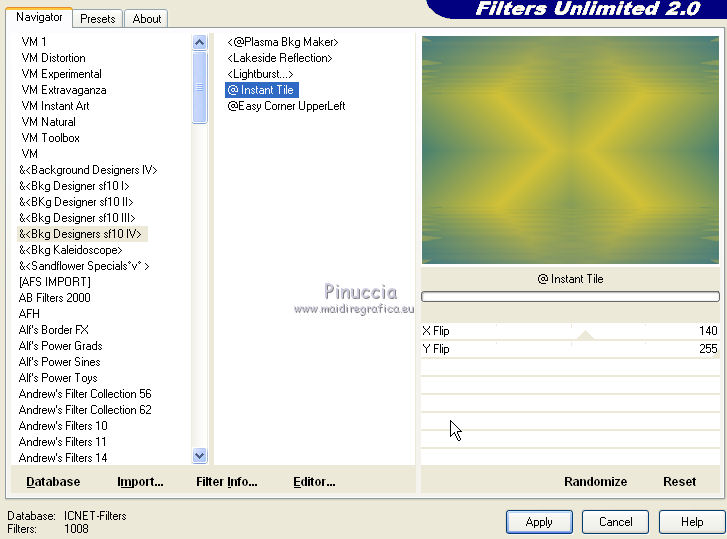Randomize the filter settings
This screenshot has height=539, width=727.
coord(595,482)
